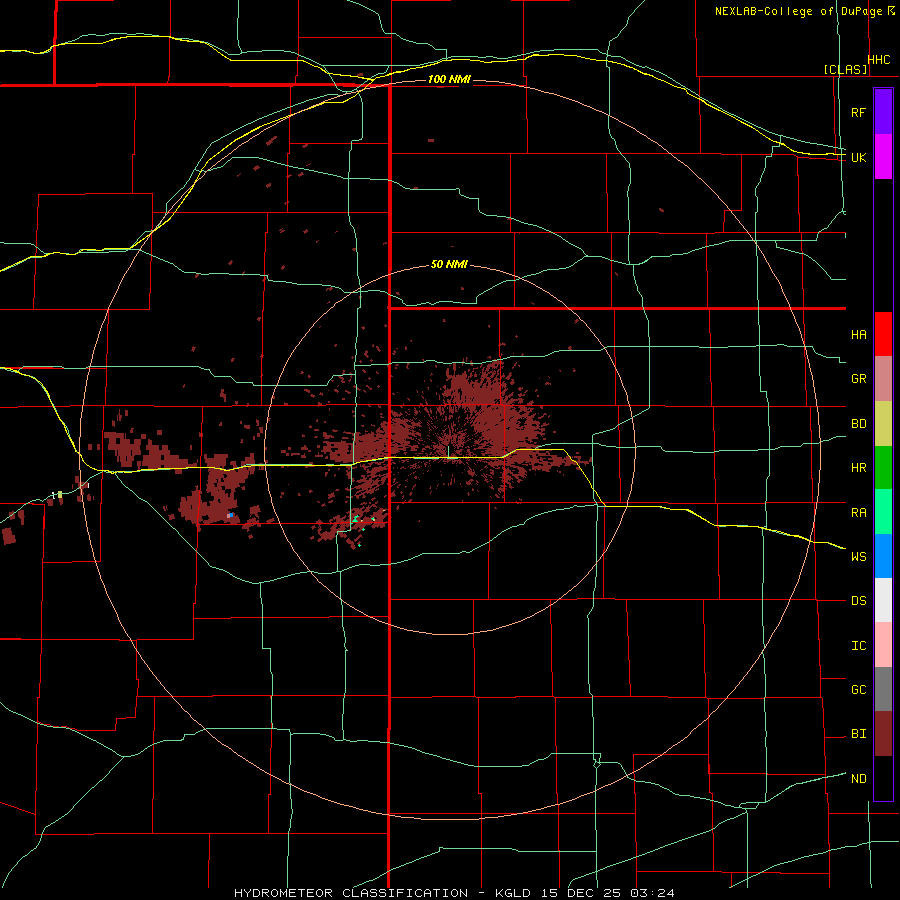Click the RF purple legend swatch
Viewport: 900px width, 900px height.
pos(883,112)
